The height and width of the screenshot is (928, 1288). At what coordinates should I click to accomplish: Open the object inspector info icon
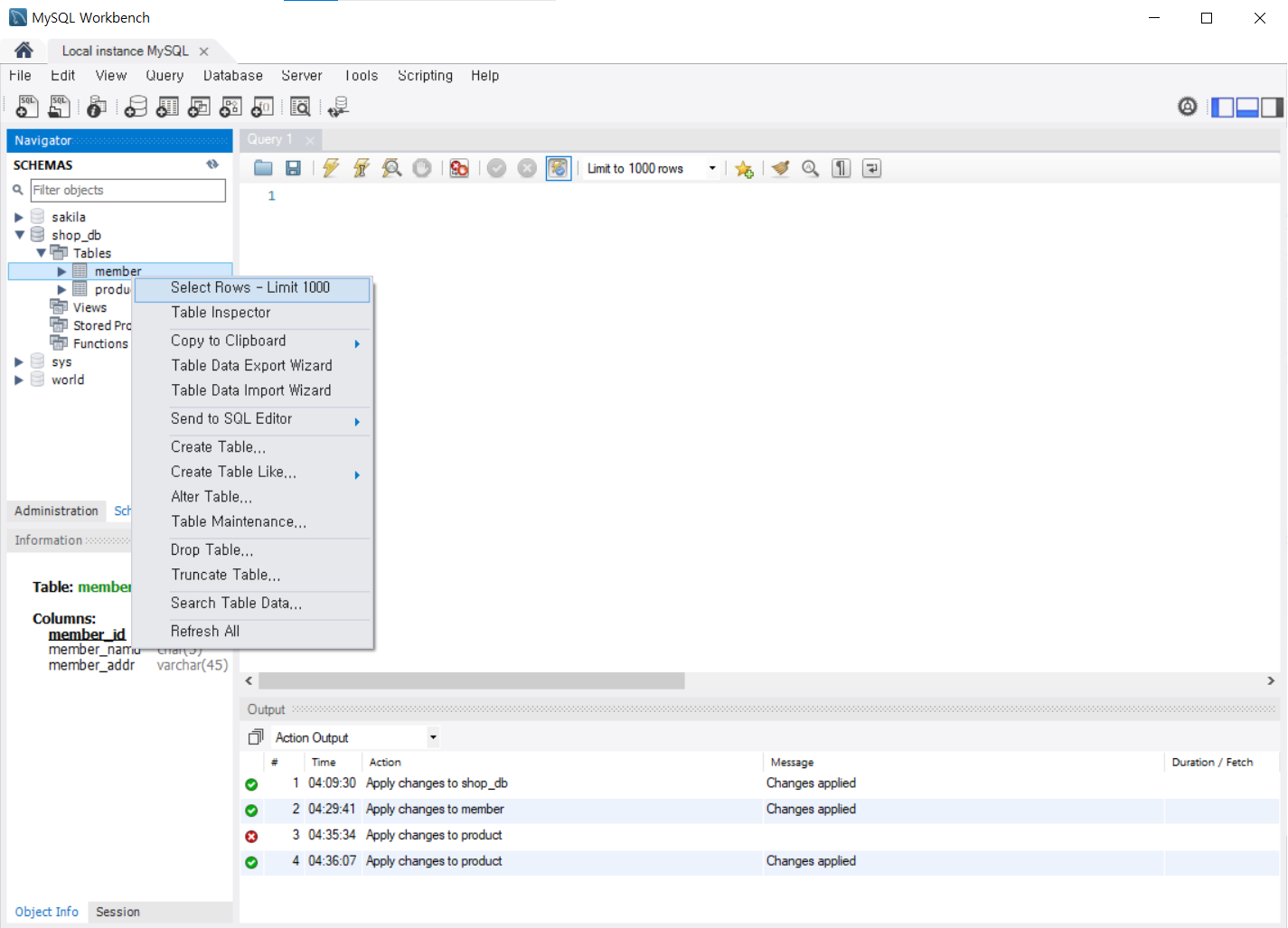coord(97,107)
